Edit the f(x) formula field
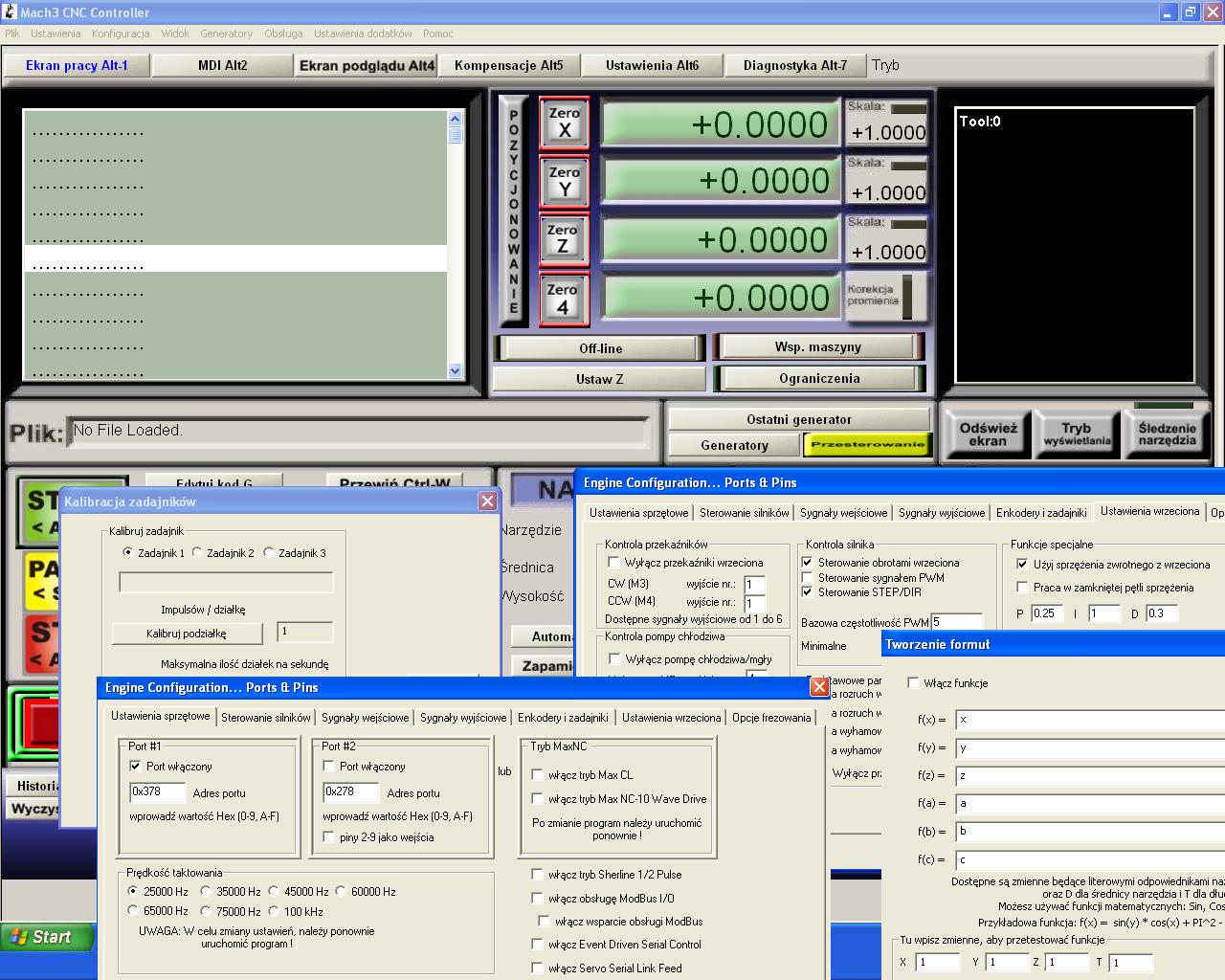The height and width of the screenshot is (980, 1225). click(x=1090, y=719)
